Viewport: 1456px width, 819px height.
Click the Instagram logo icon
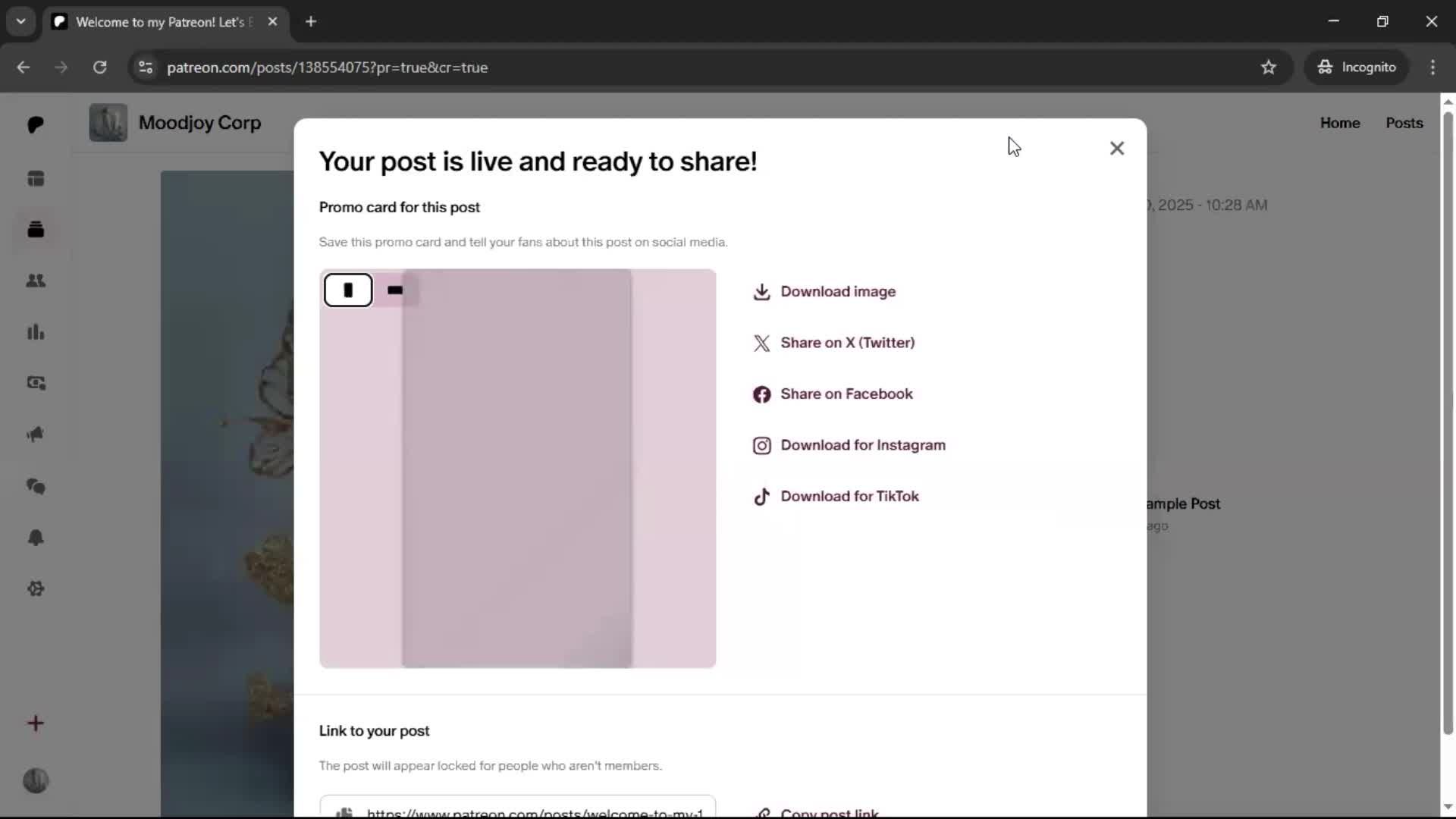[x=761, y=446]
